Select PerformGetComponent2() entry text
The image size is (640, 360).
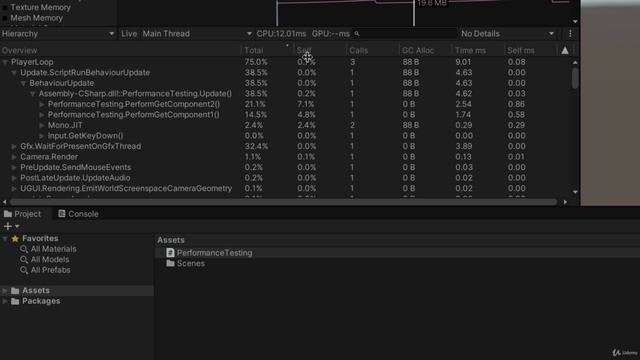click(x=134, y=104)
